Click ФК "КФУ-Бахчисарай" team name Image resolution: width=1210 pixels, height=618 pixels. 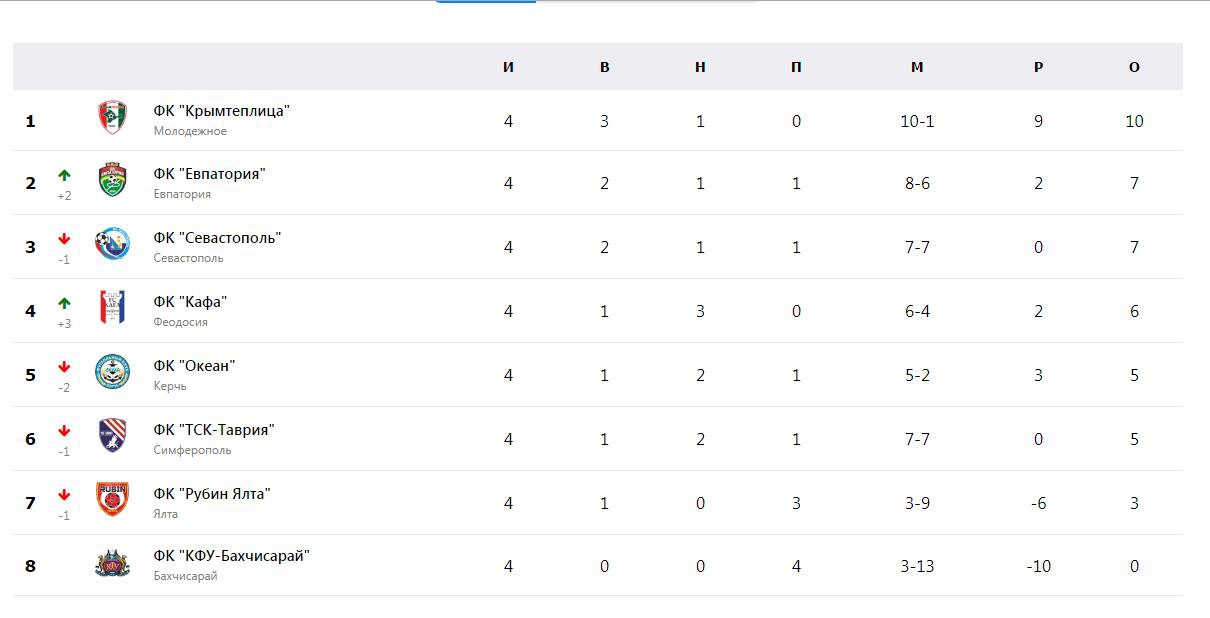click(231, 556)
